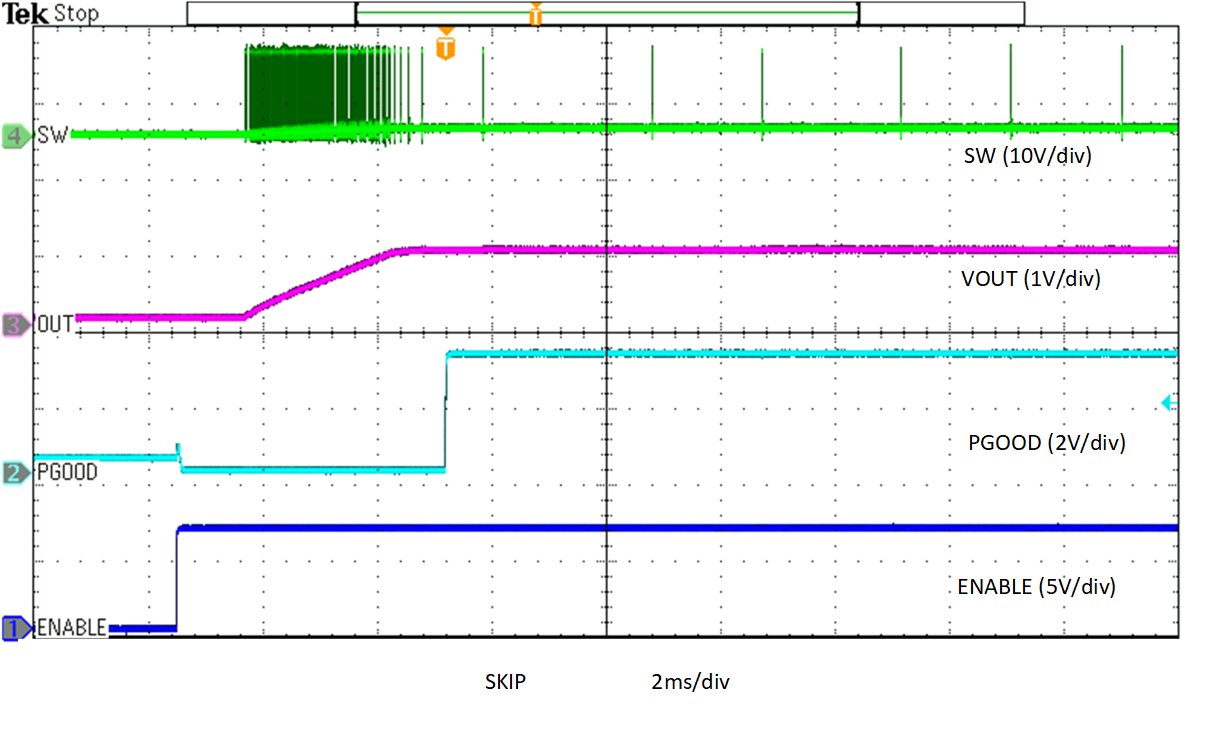Image resolution: width=1224 pixels, height=734 pixels.
Task: Click the Tek logo
Action: point(25,13)
